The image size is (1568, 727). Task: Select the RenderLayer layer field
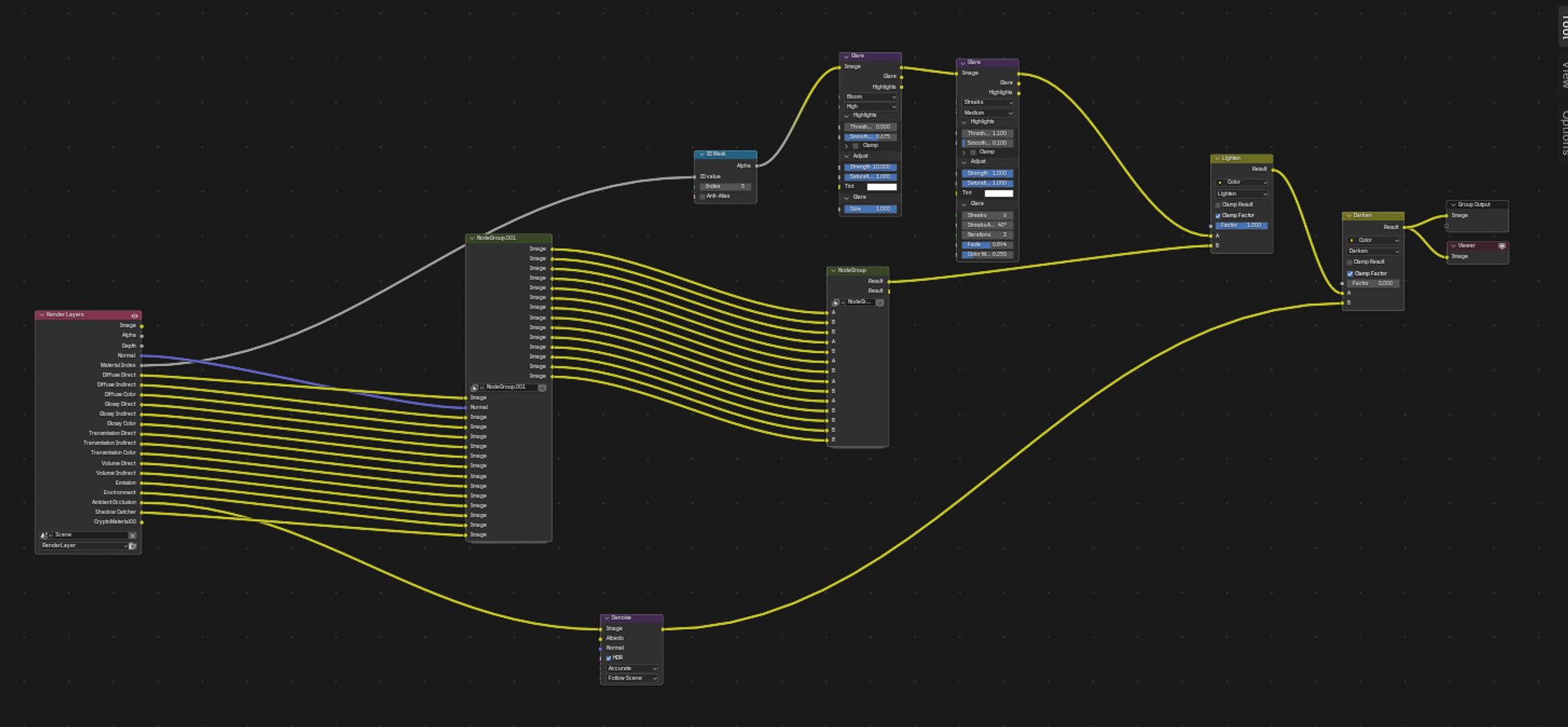tap(83, 546)
